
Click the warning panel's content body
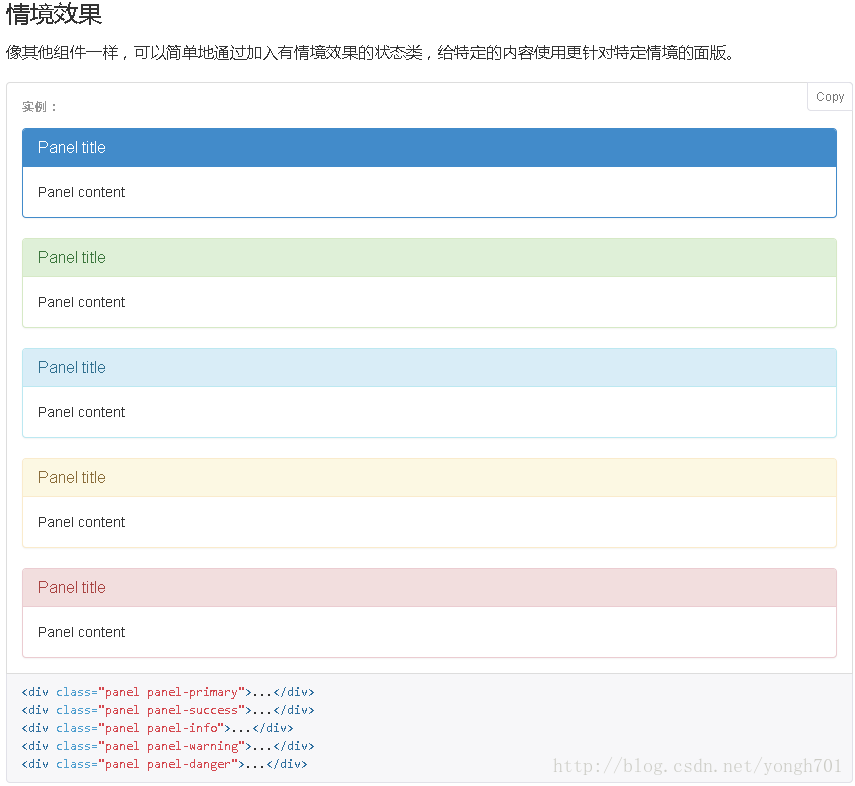429,522
